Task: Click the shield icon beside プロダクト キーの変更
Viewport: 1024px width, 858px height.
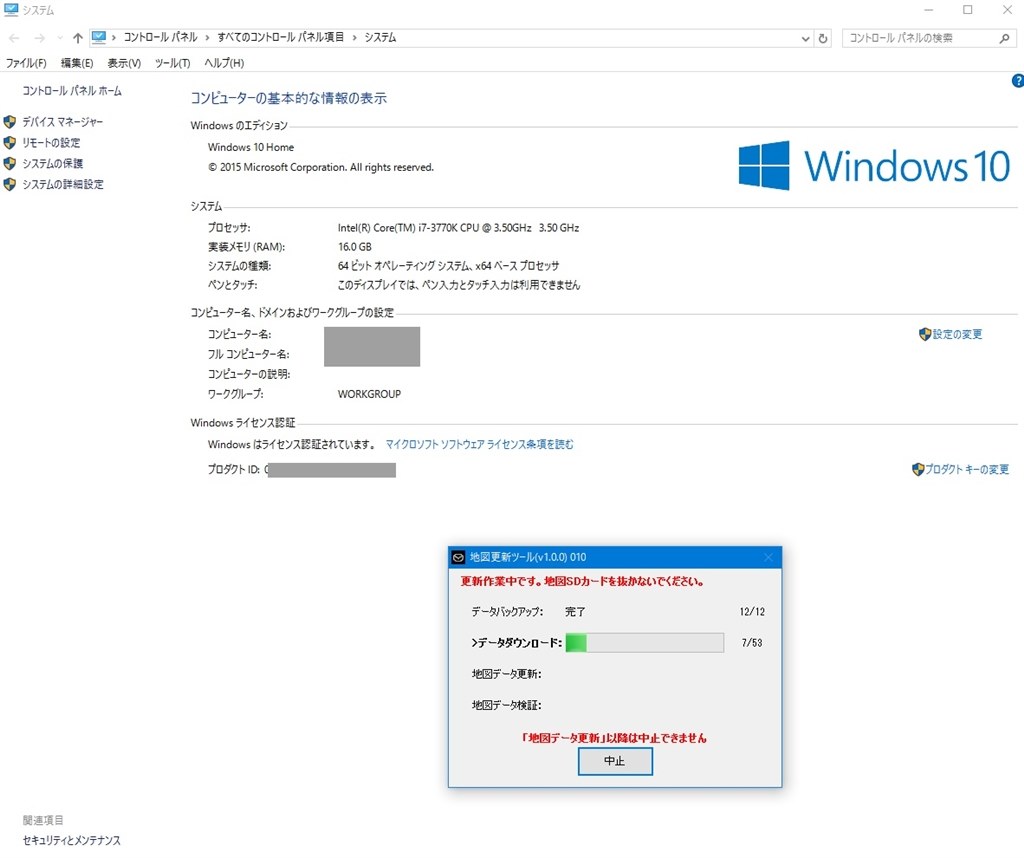Action: point(918,469)
